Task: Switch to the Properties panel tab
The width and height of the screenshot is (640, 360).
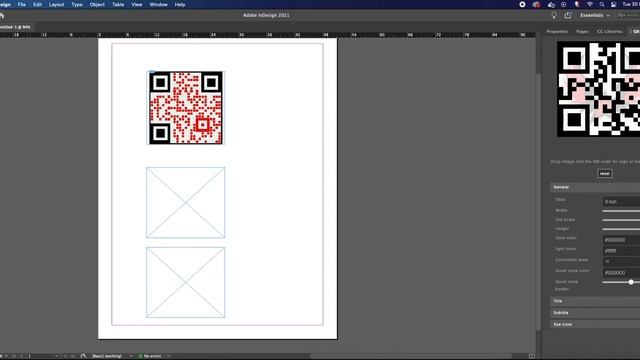Action: click(557, 31)
